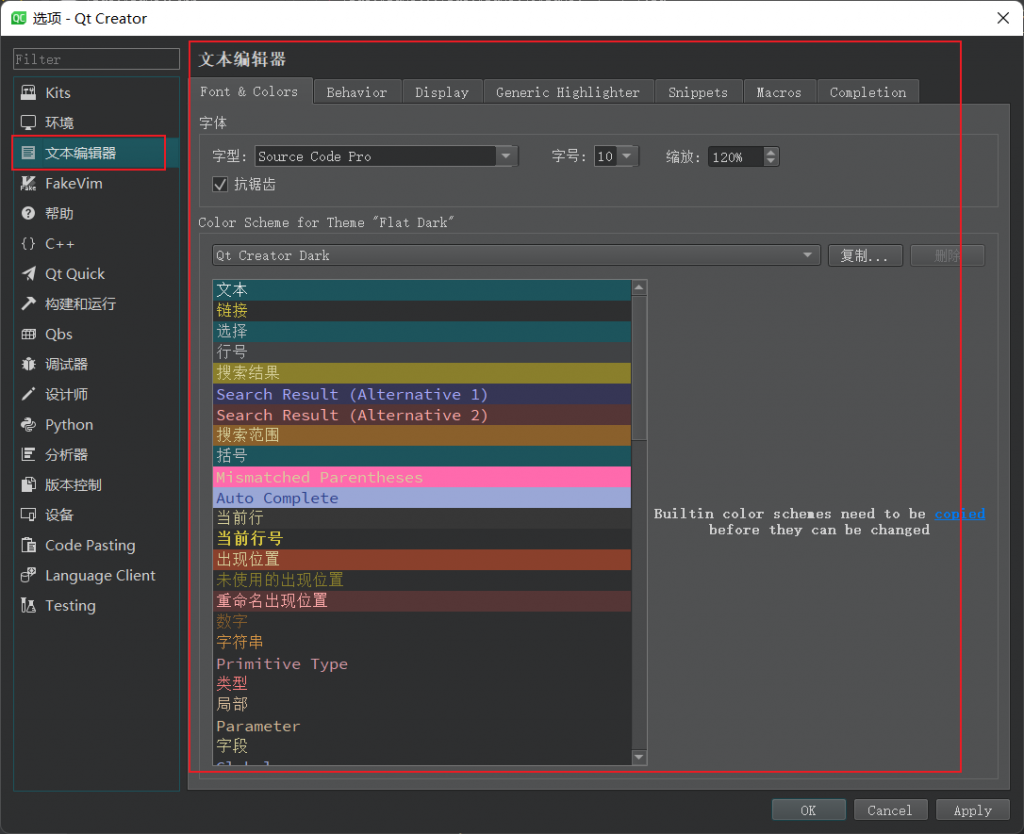Select the Mismatched Parentheses color entry
The width and height of the screenshot is (1024, 834).
point(422,477)
